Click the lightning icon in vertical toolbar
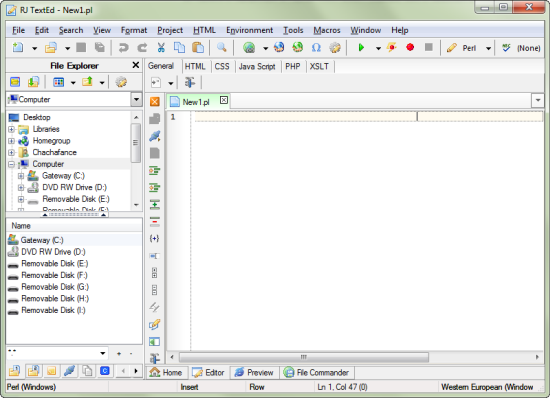The width and height of the screenshot is (550, 398). (x=154, y=307)
